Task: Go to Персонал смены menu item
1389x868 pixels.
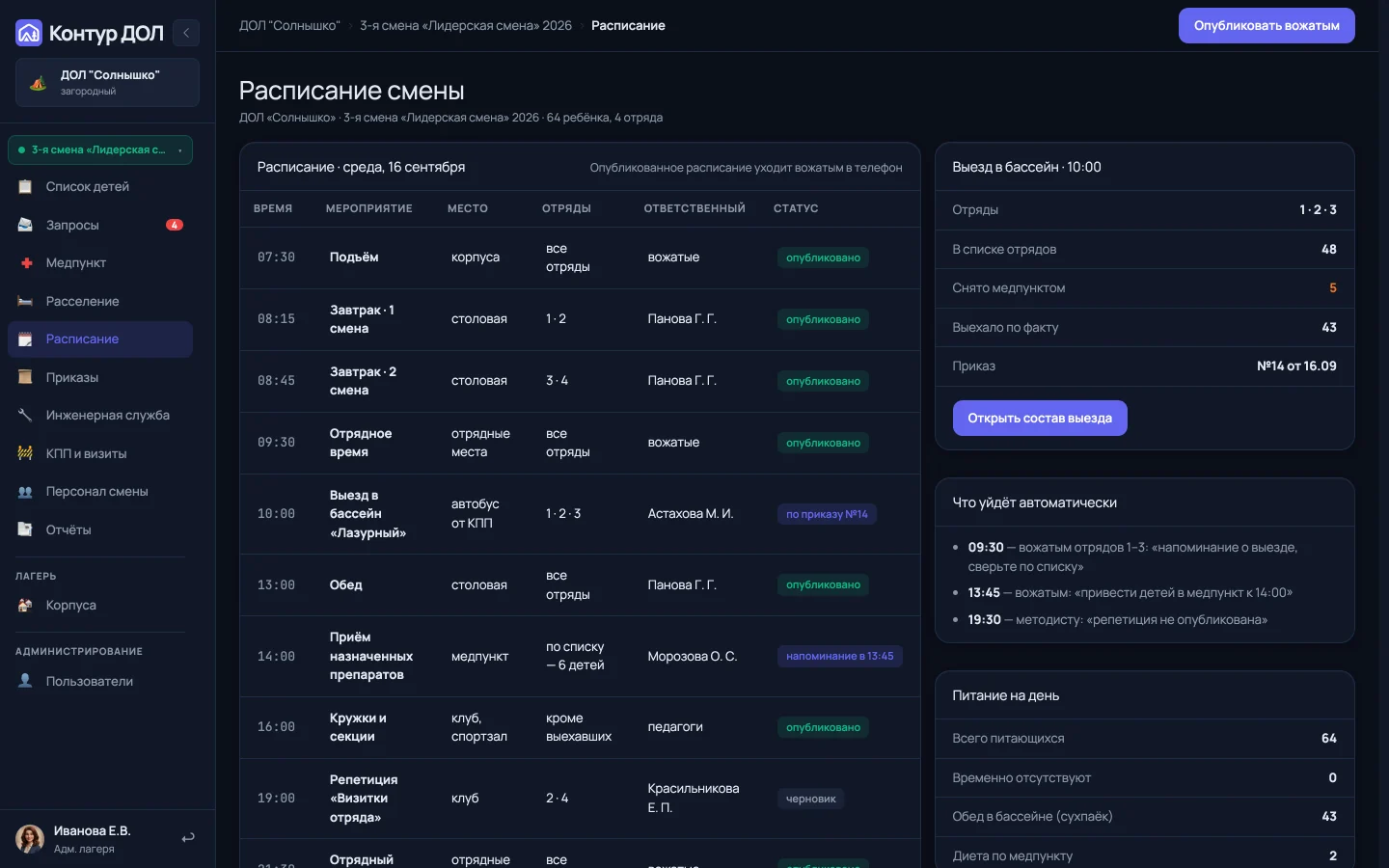Action: tap(100, 491)
